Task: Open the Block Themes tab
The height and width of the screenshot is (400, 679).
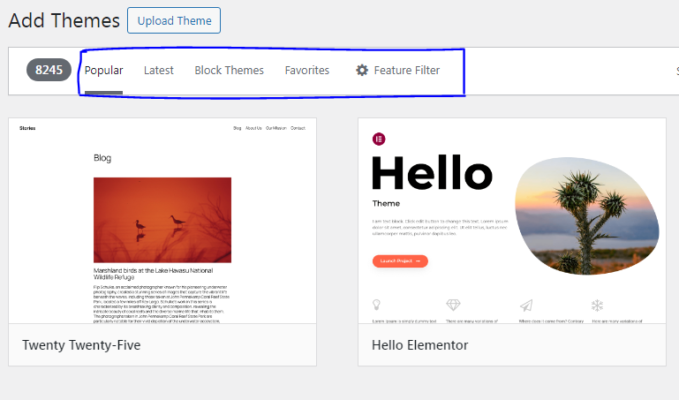Action: coord(229,70)
